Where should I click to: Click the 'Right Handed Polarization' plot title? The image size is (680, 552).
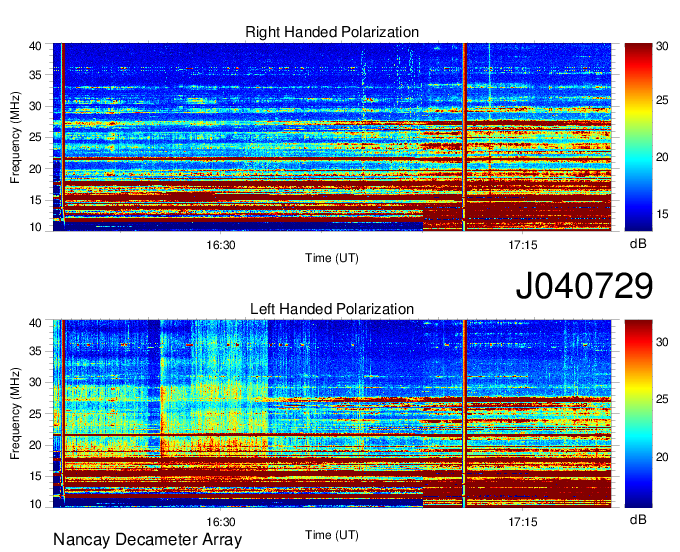tap(332, 32)
